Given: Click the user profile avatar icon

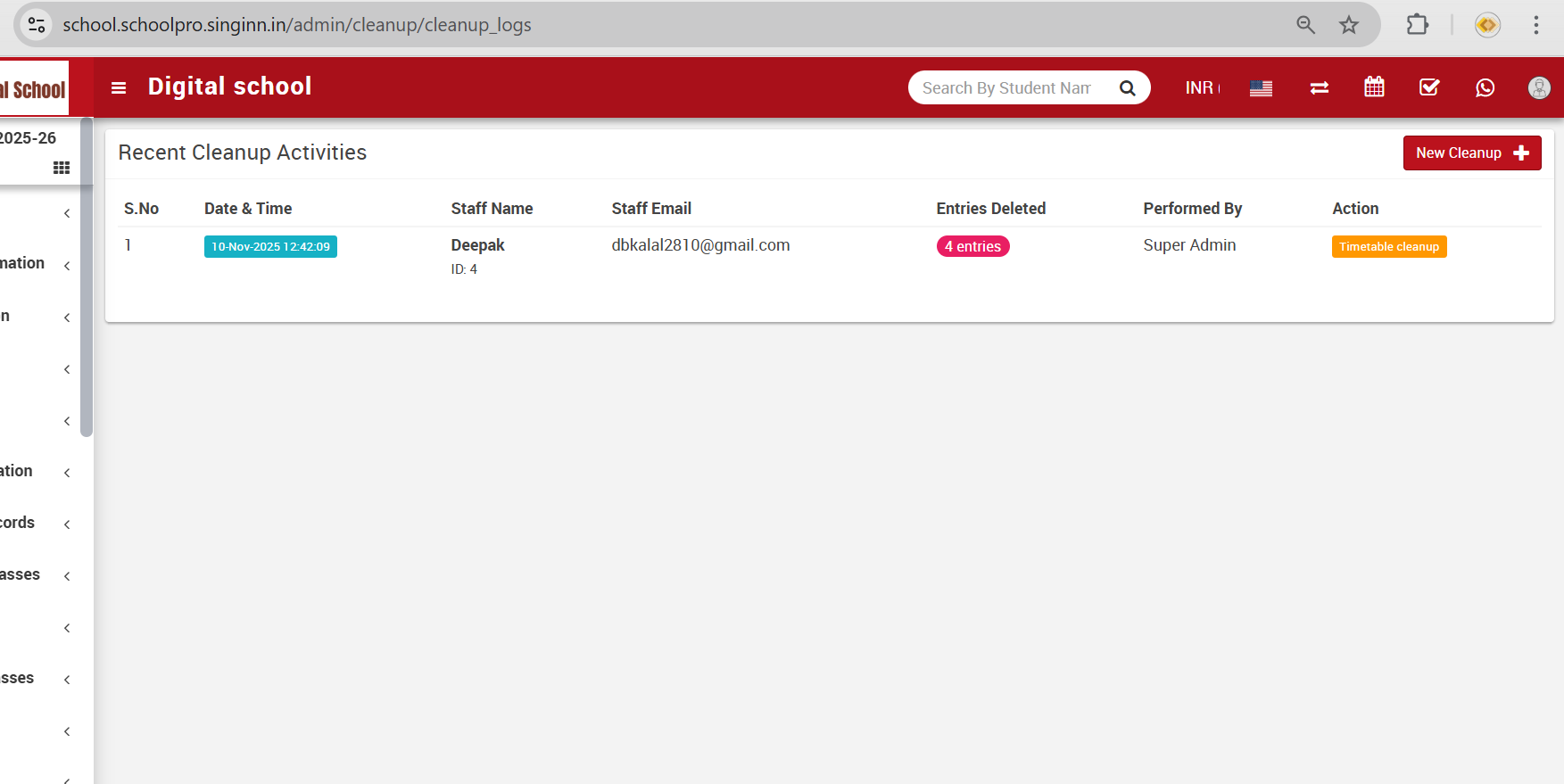Looking at the screenshot, I should [x=1539, y=87].
